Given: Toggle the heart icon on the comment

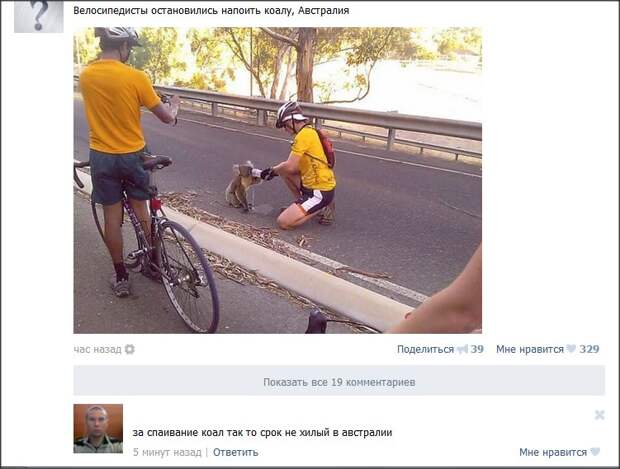Looking at the screenshot, I should [595, 452].
